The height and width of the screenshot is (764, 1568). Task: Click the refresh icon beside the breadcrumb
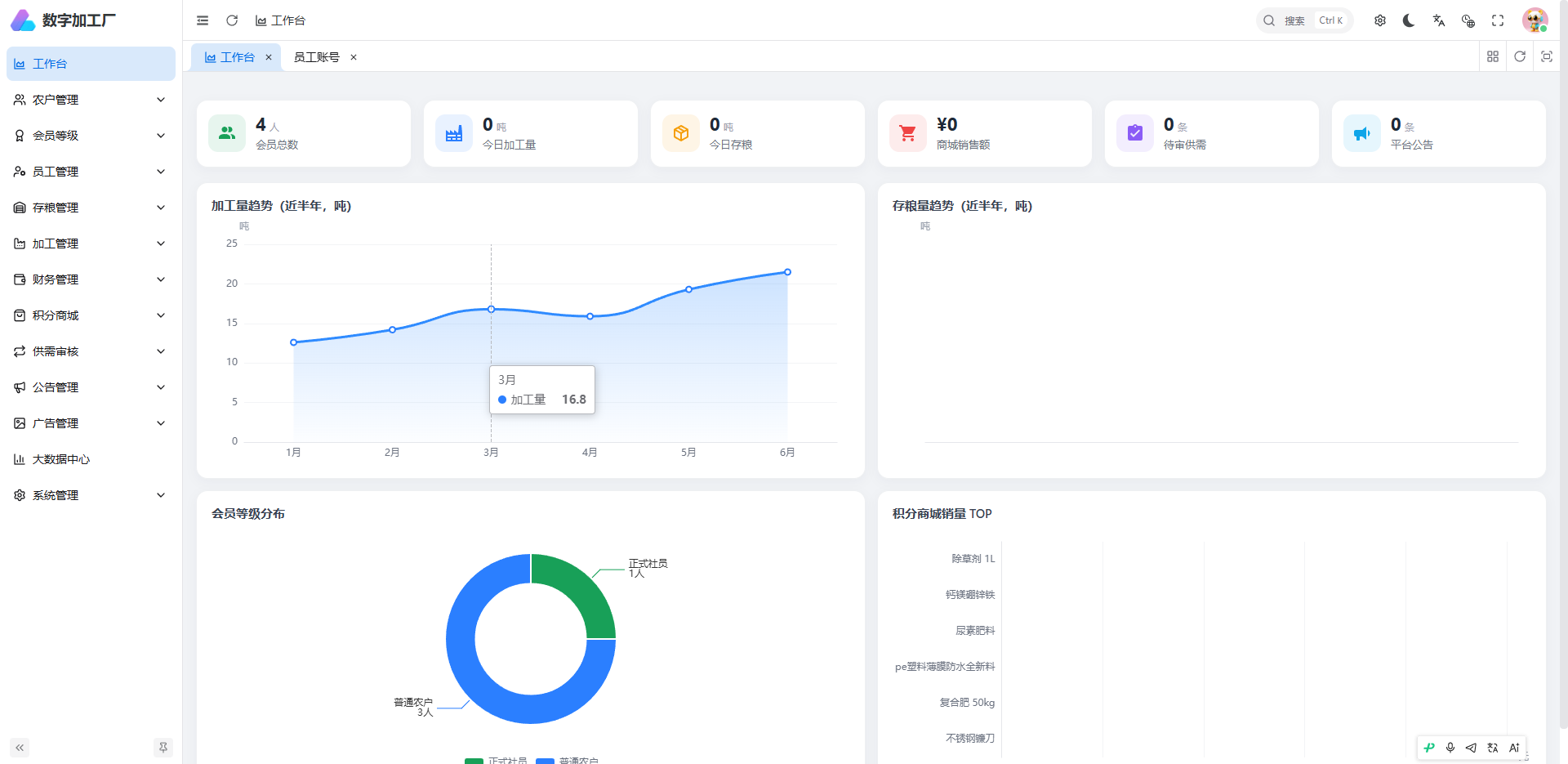click(232, 20)
